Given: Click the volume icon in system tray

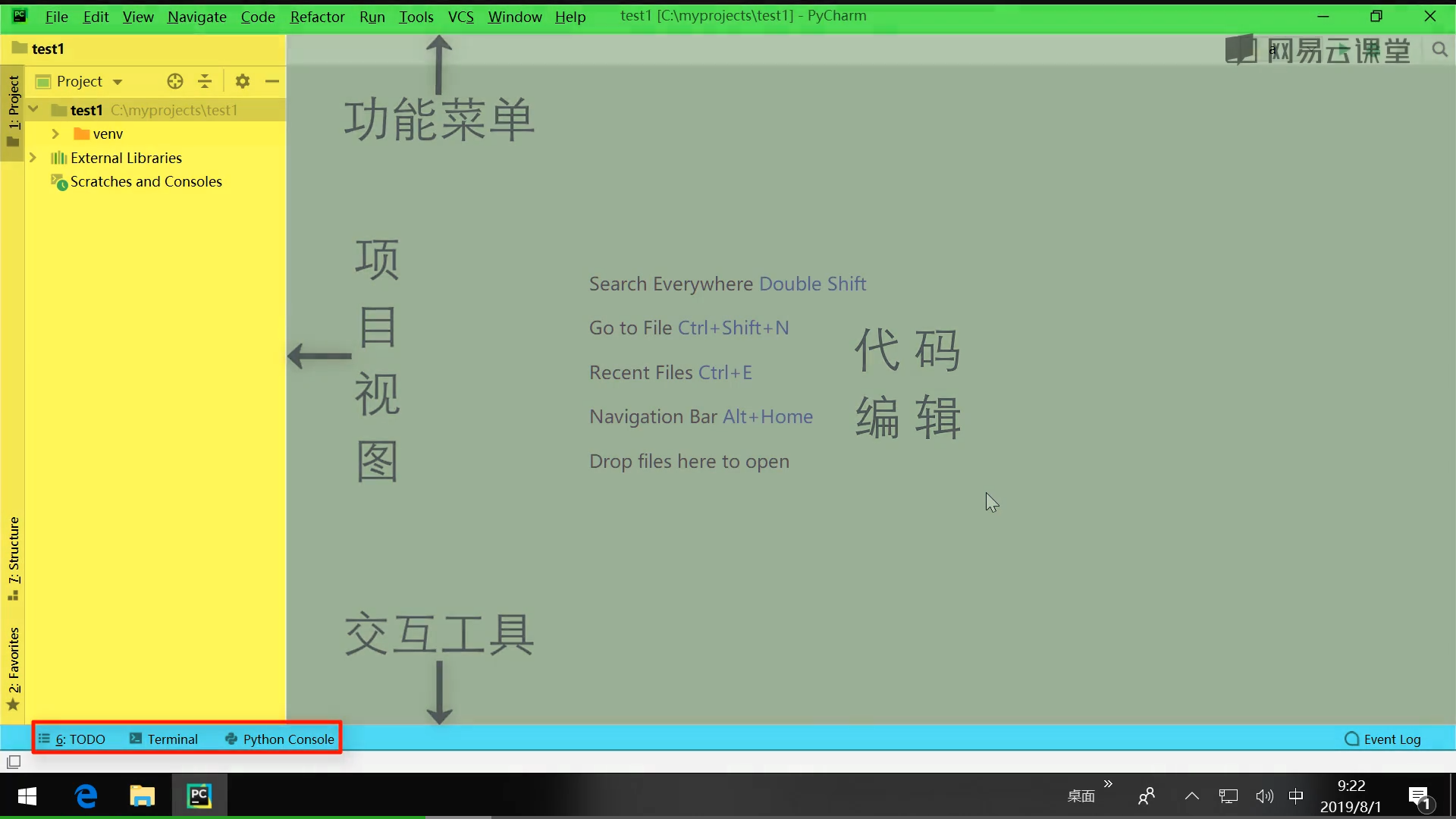Looking at the screenshot, I should click(1263, 796).
